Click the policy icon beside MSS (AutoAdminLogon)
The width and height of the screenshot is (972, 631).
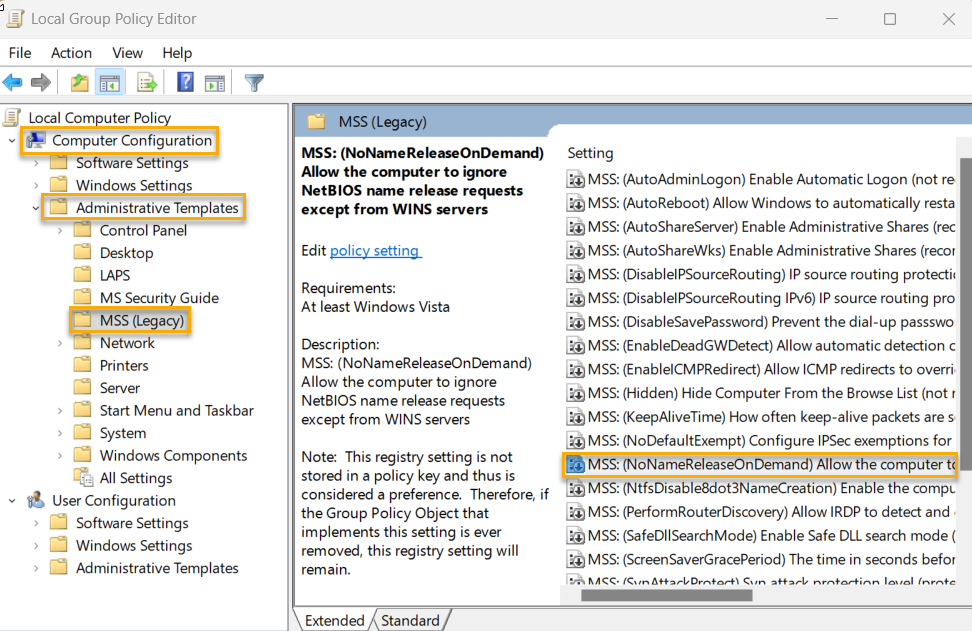(x=576, y=179)
